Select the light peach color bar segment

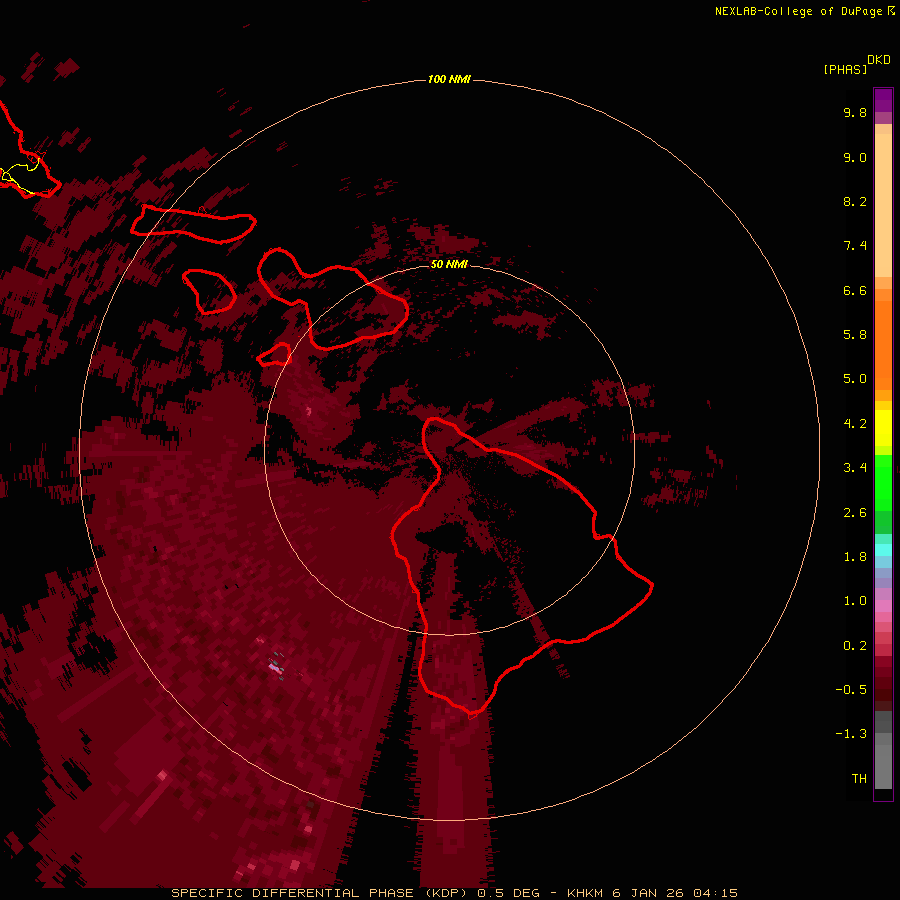point(883,205)
